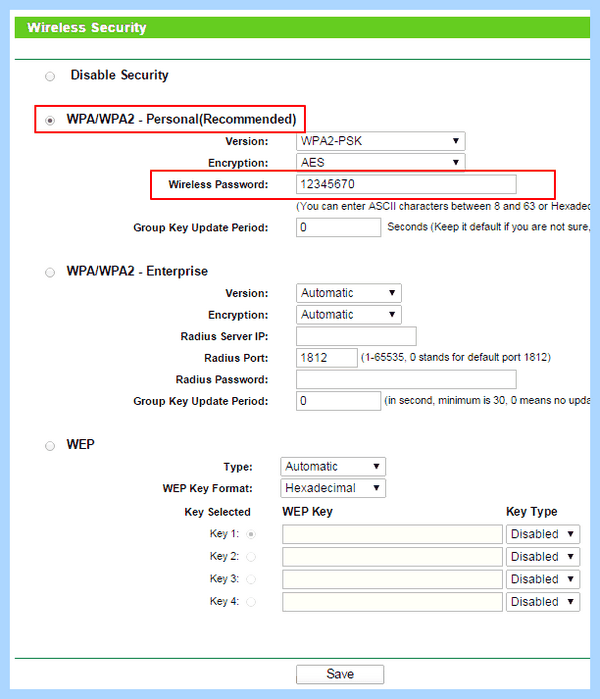
Task: Click the Key 3 WEP Key field
Action: [392, 579]
